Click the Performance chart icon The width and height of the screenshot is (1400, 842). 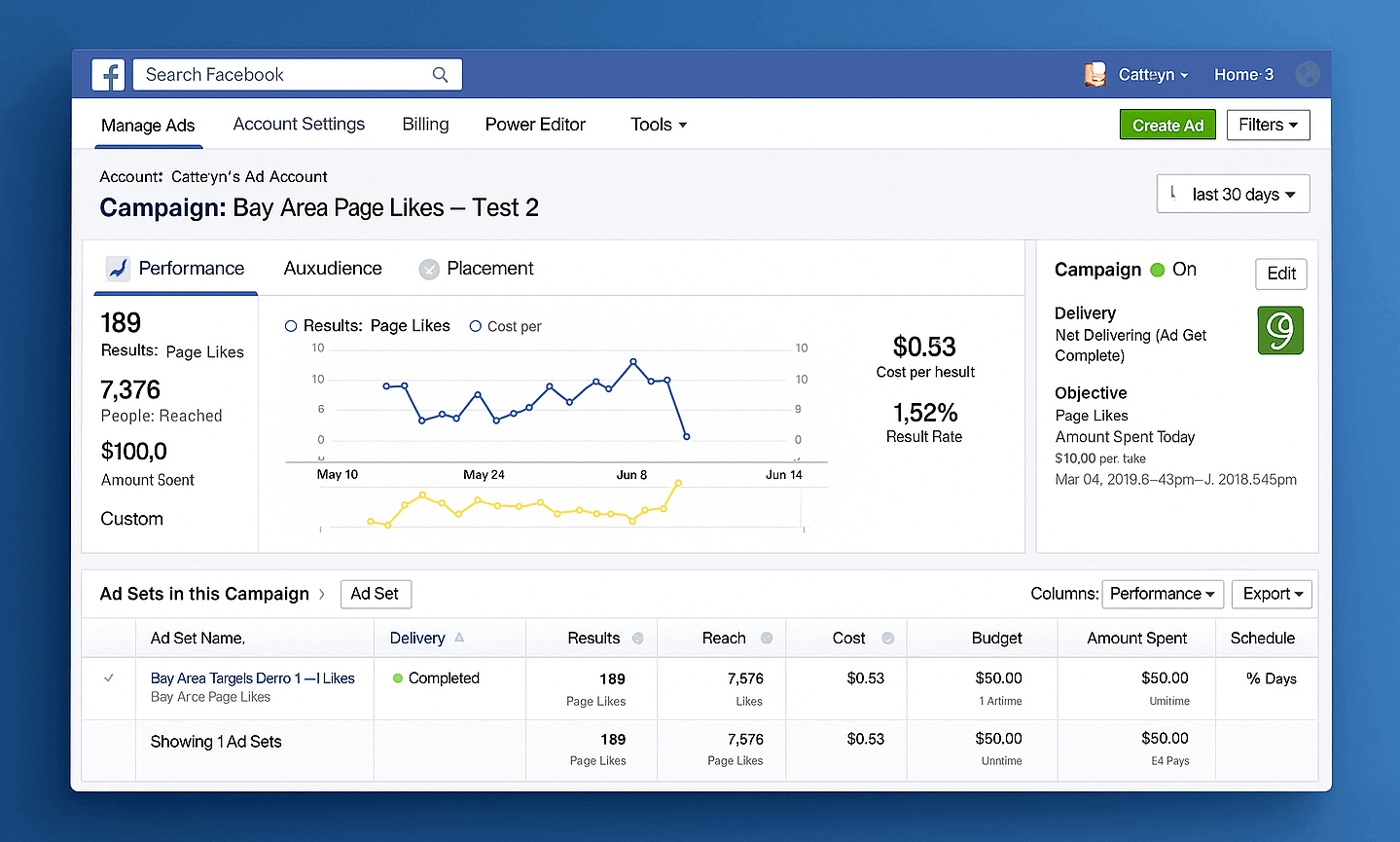coord(118,269)
